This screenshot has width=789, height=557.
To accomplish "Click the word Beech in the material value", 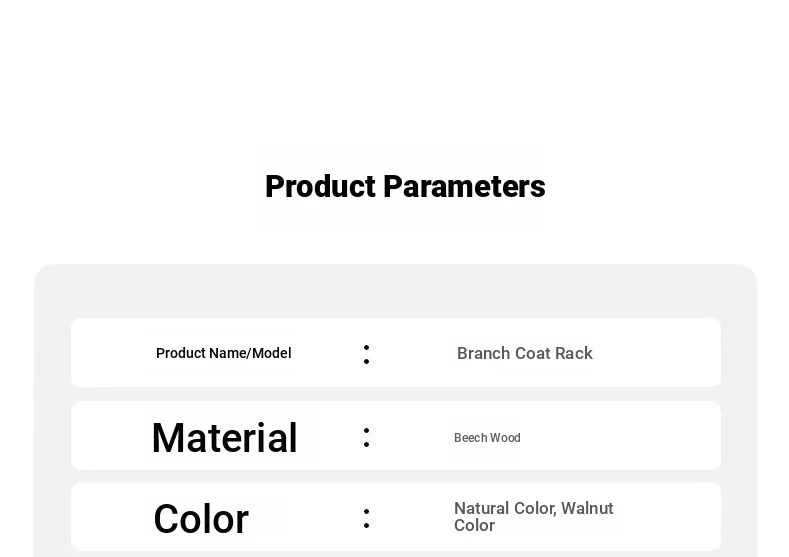I will point(470,438).
